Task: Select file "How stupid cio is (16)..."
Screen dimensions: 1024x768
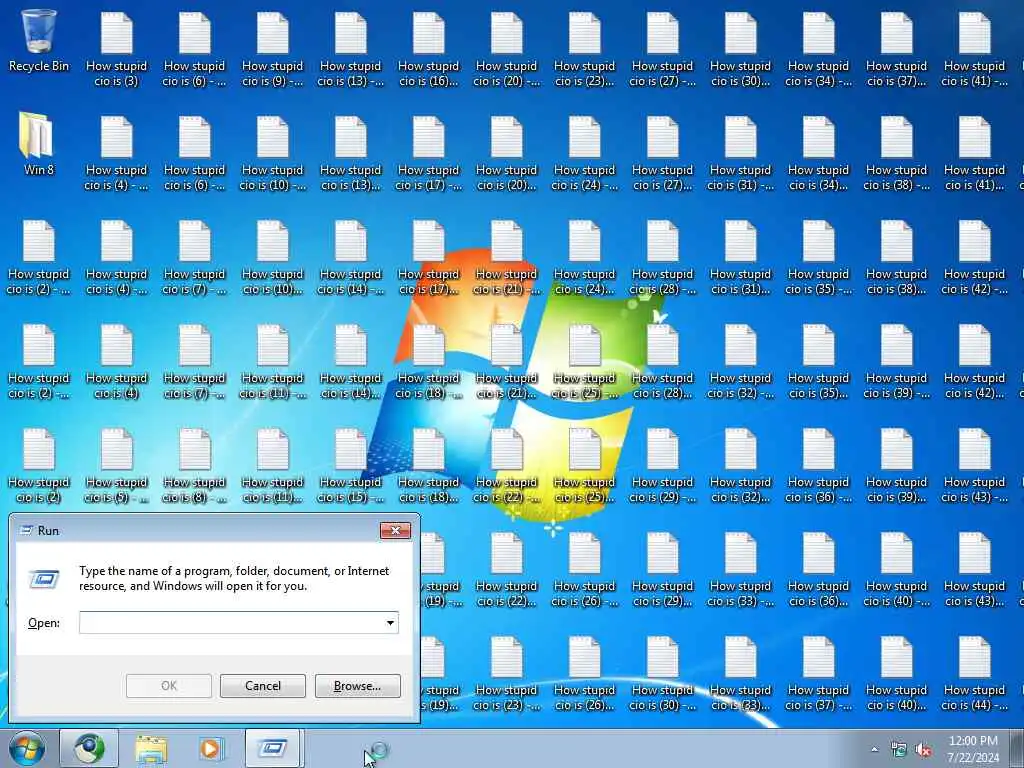Action: click(x=428, y=50)
